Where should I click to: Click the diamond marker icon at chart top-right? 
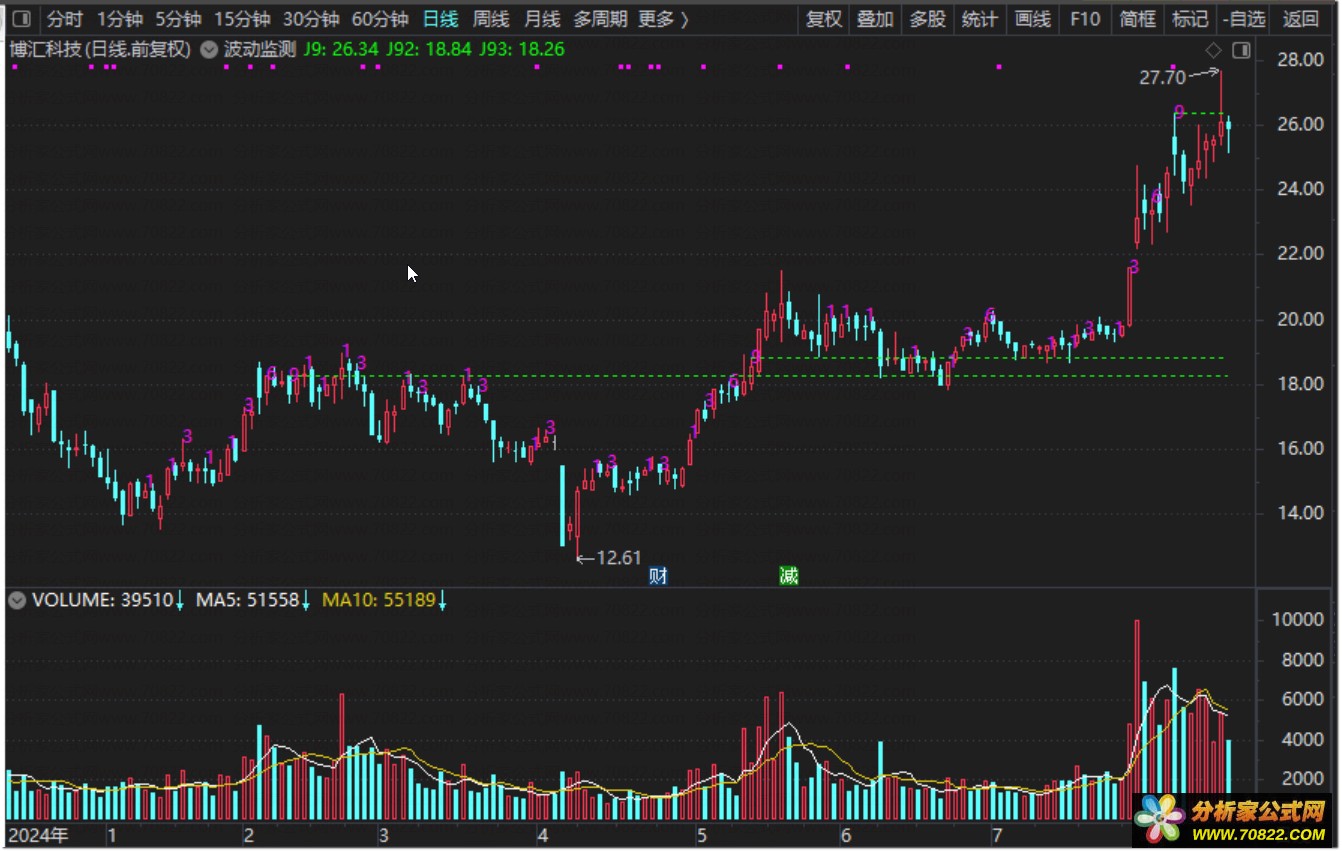click(1214, 50)
